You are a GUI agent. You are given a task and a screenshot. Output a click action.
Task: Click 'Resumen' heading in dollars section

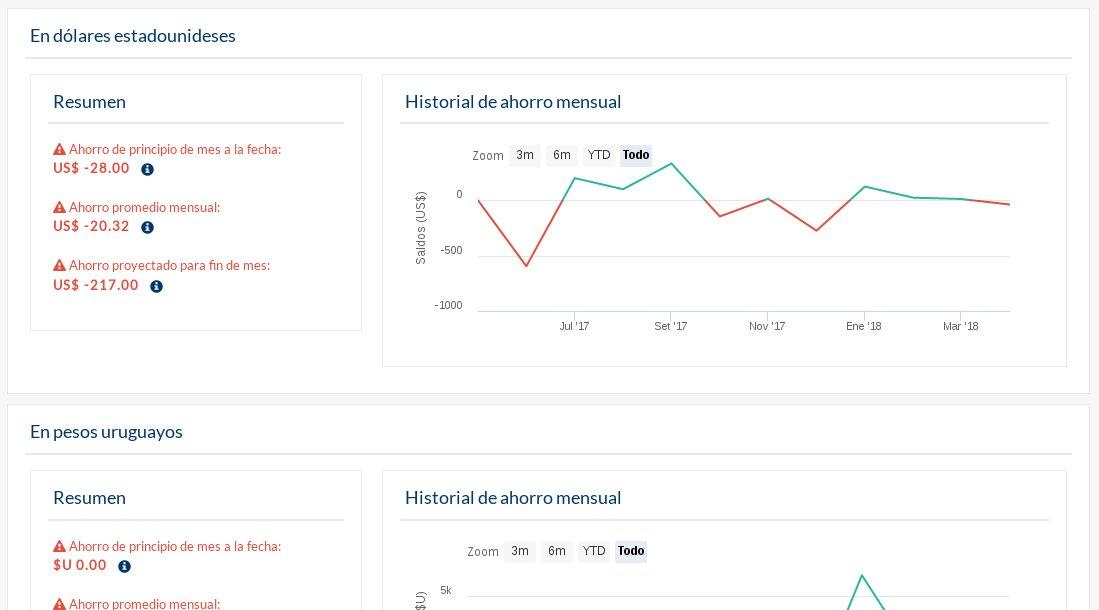[x=90, y=102]
